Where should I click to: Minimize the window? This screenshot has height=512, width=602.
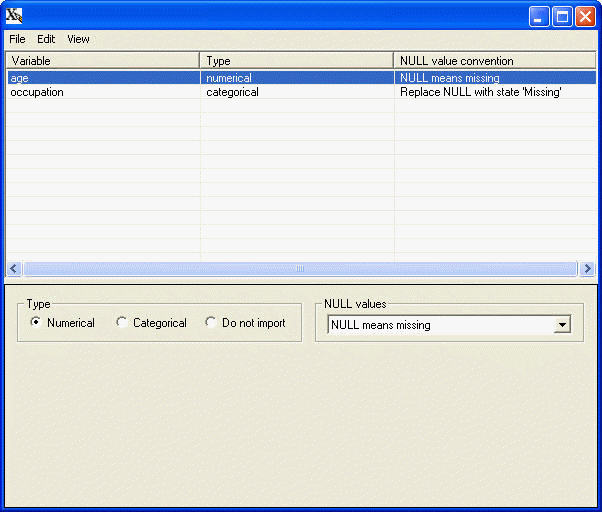point(539,16)
